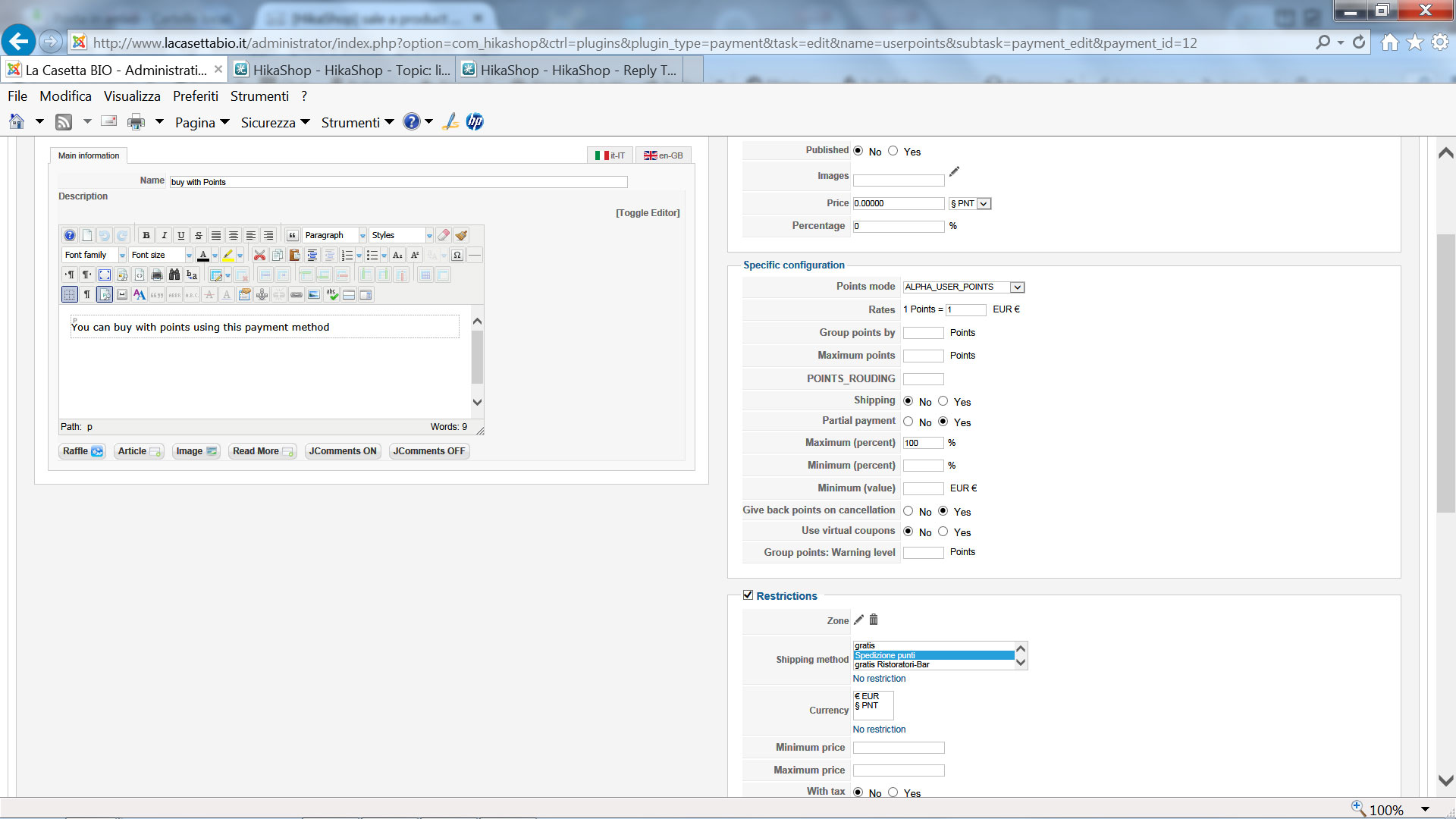Screen dimensions: 1456x819
Task: Click the editor fullscreen icon
Action: coord(105,275)
